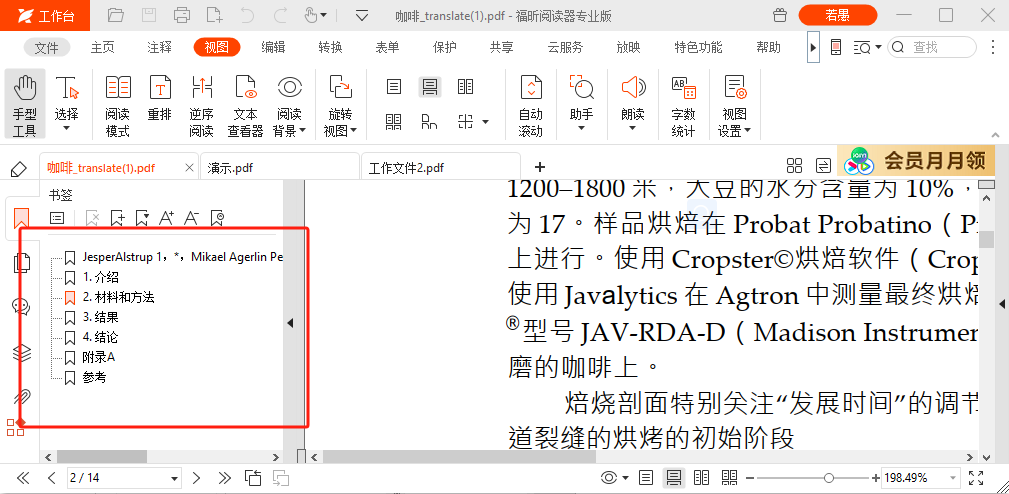Select bookmark 3. 结果
The width and height of the screenshot is (1009, 494).
click(100, 318)
